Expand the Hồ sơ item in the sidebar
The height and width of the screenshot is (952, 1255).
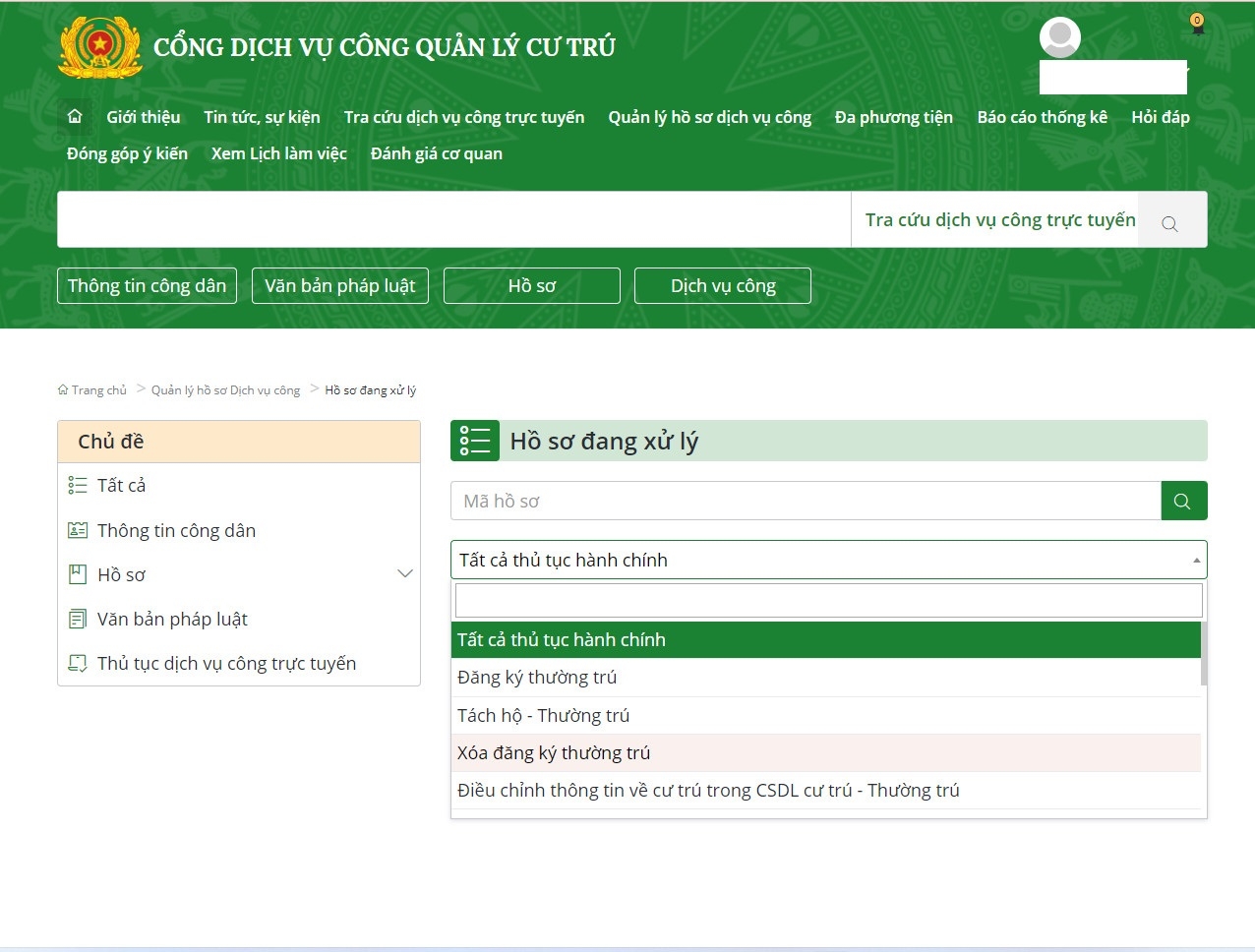pos(405,573)
